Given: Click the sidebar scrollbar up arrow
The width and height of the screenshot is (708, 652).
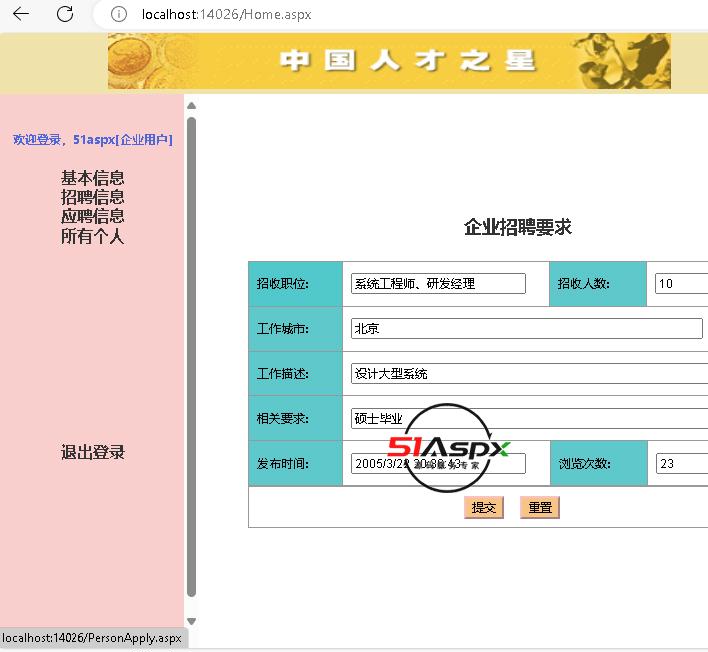Looking at the screenshot, I should (191, 105).
